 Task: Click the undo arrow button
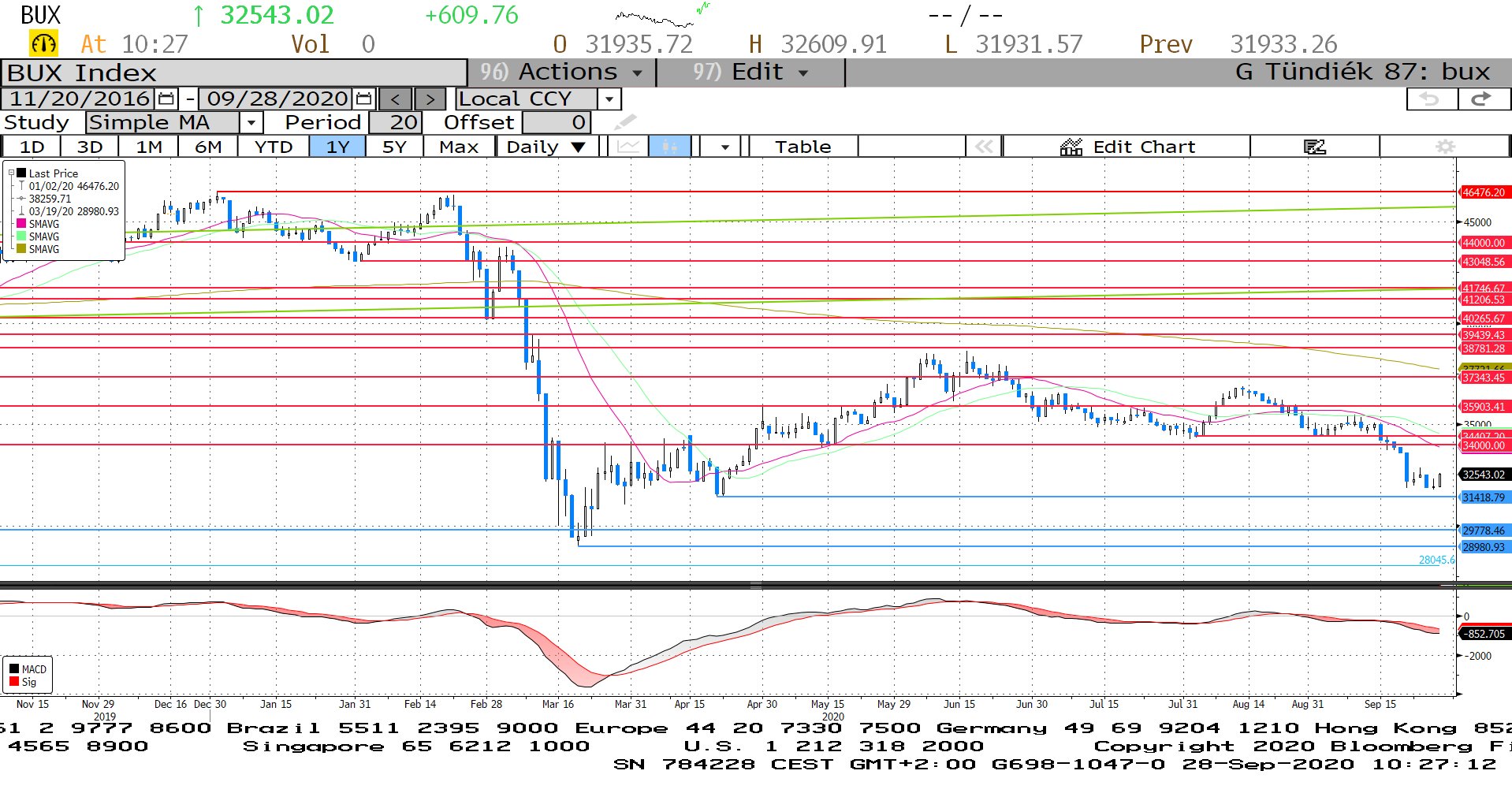tap(1431, 99)
